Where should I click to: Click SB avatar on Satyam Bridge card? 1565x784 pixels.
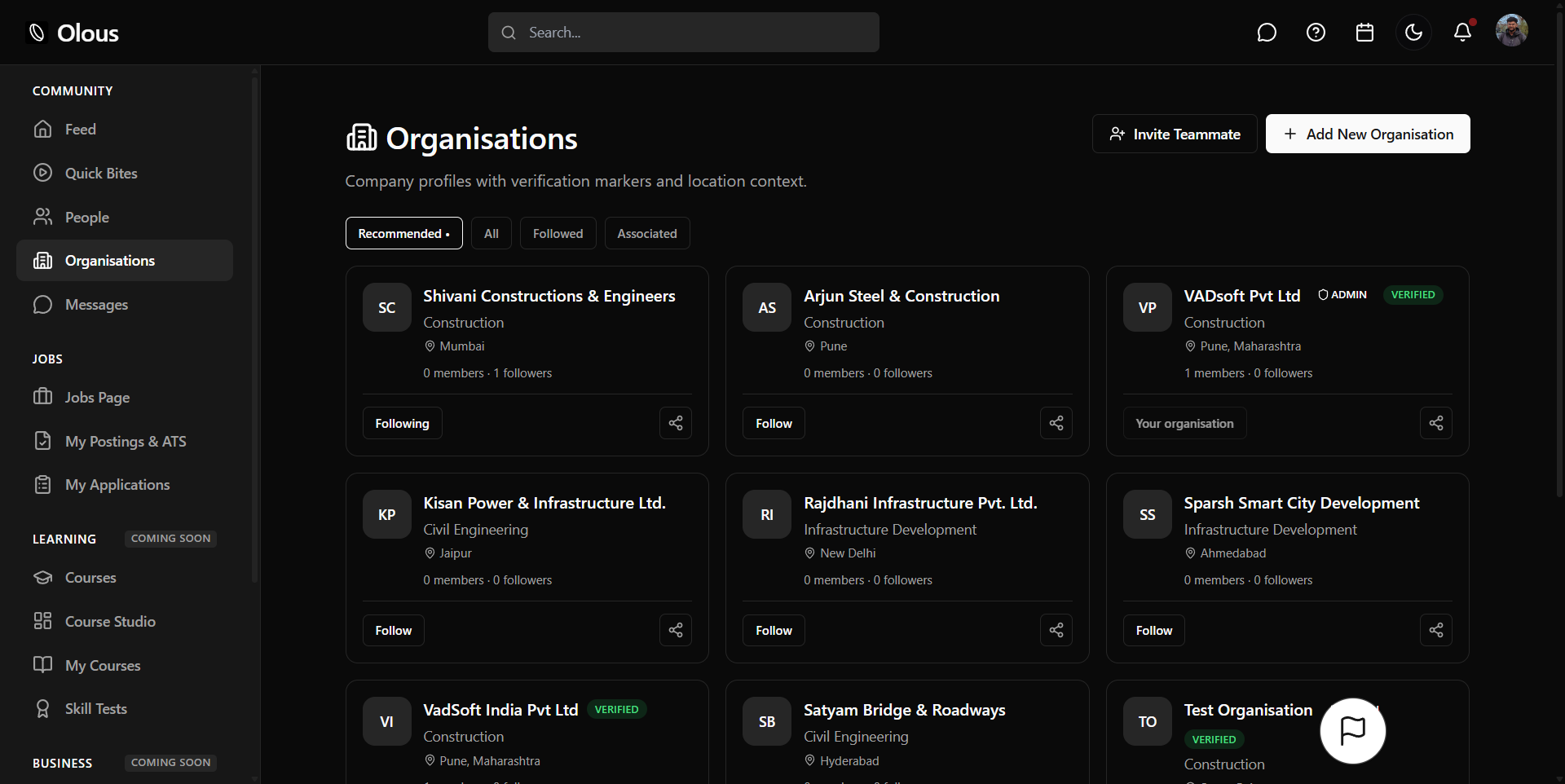tap(767, 721)
